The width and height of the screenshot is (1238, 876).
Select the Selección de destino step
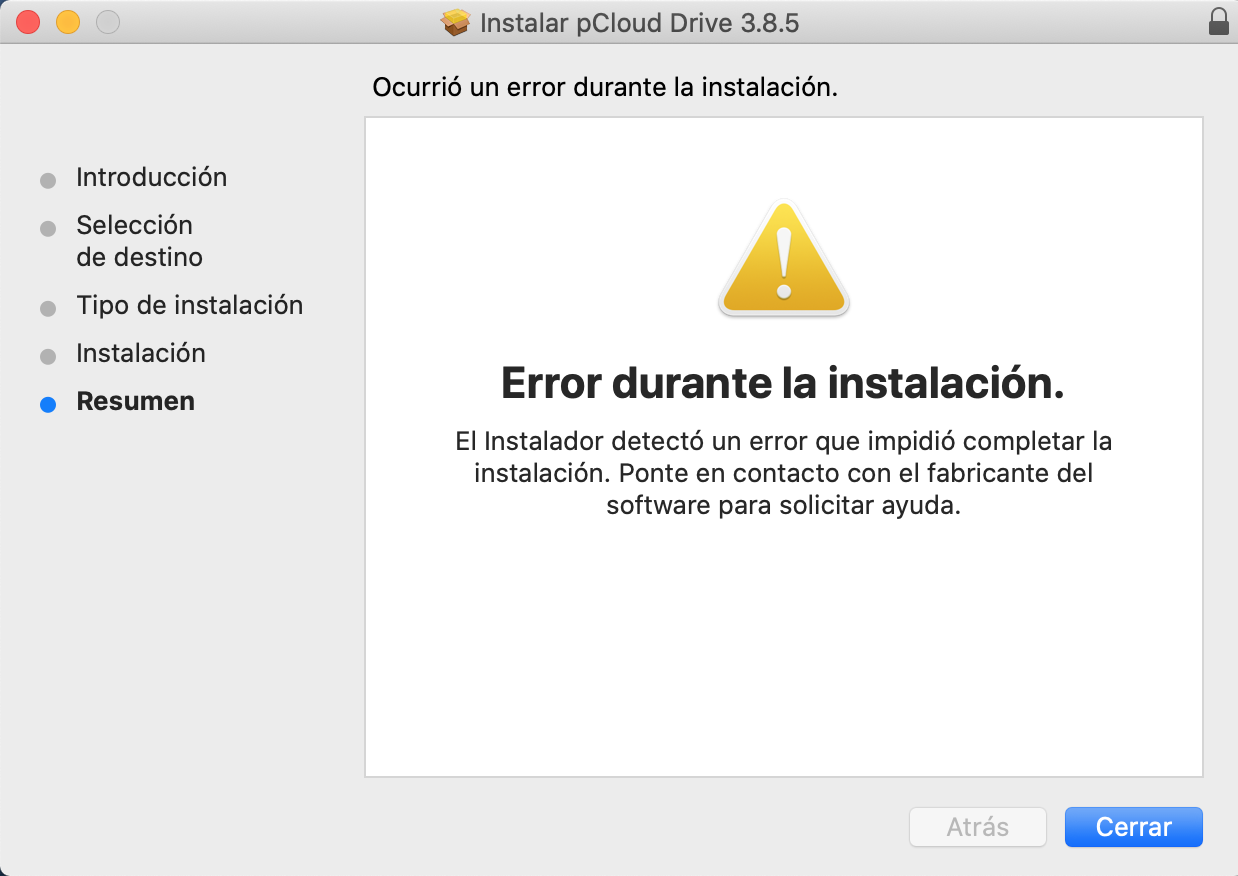tap(139, 241)
